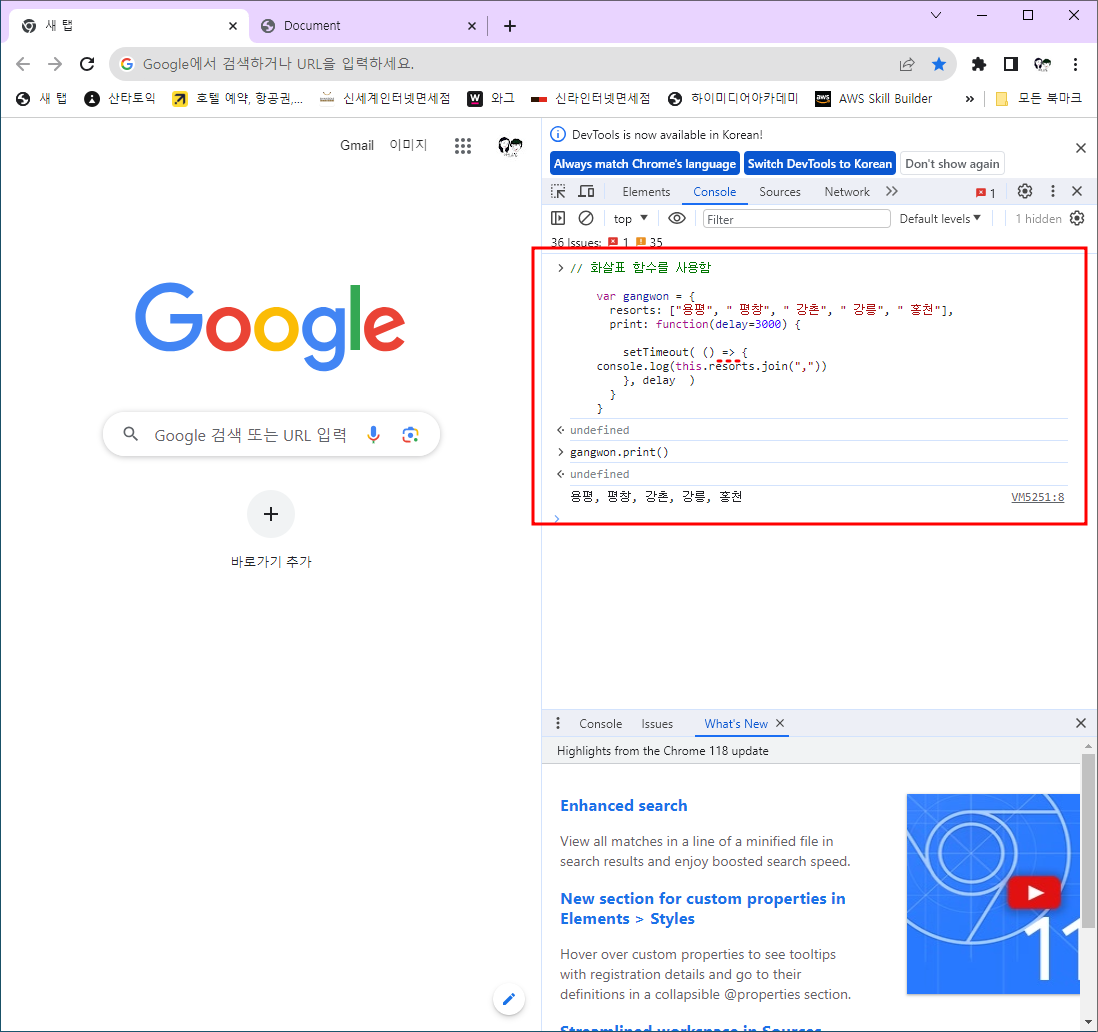Open Chrome extensions puzzle icon
The height and width of the screenshot is (1032, 1098).
pos(979,64)
